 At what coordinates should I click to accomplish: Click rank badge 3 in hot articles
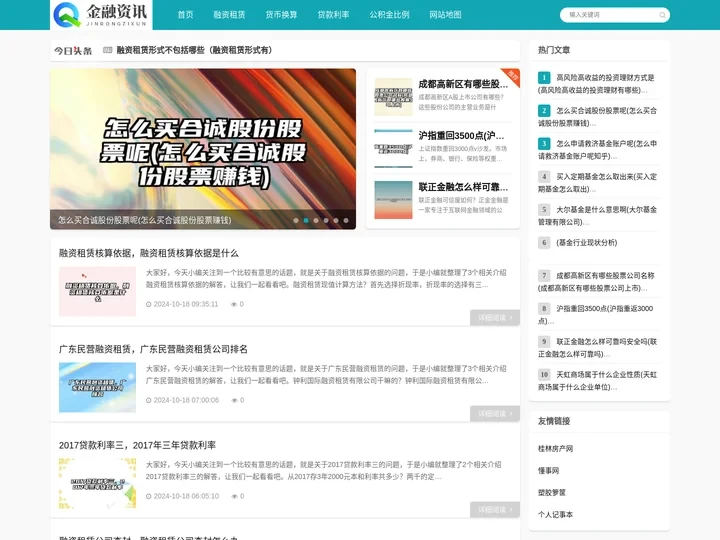click(544, 144)
